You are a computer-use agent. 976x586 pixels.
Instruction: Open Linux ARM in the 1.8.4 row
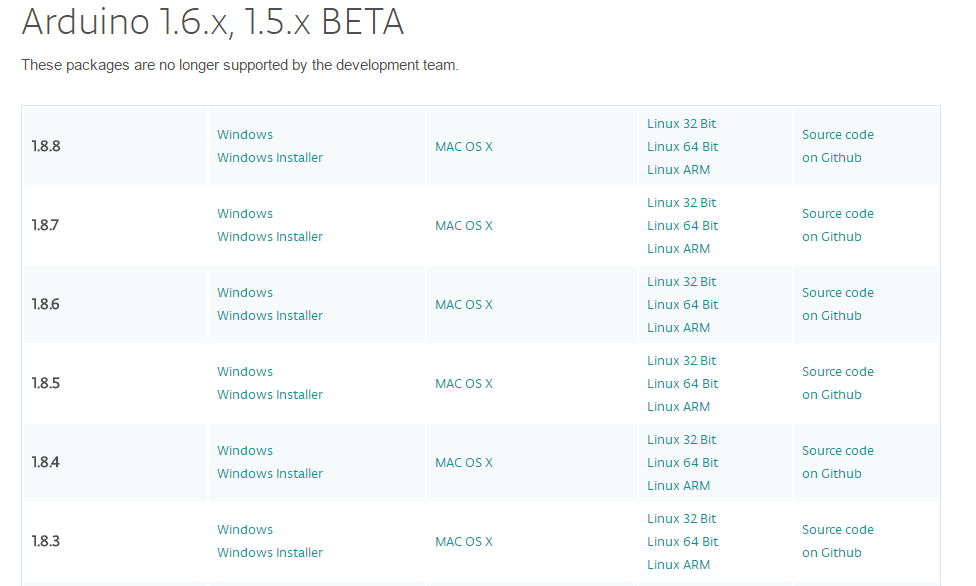pos(678,486)
